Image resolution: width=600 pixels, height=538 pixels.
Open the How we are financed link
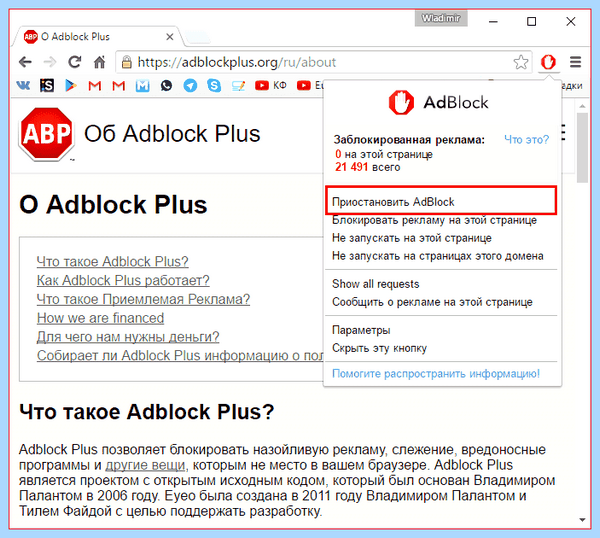click(100, 318)
